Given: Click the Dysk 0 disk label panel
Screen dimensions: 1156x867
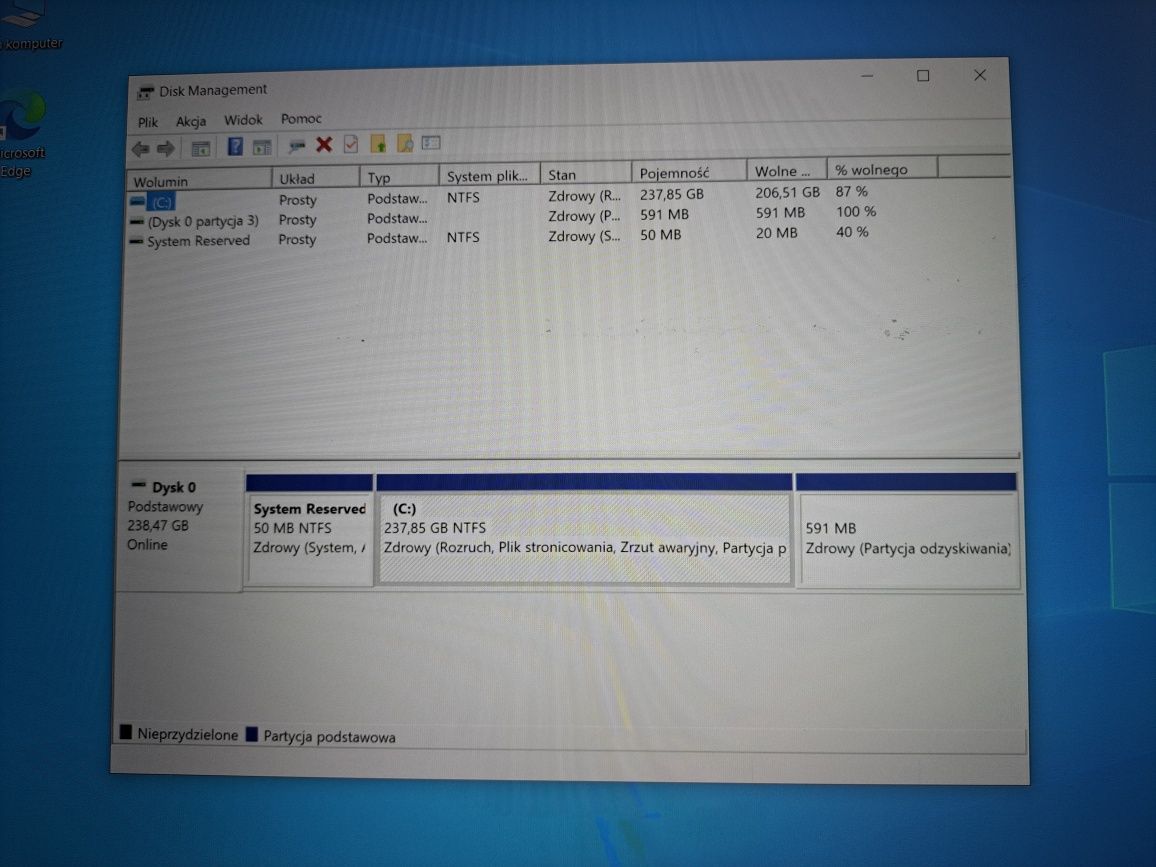Looking at the screenshot, I should tap(180, 529).
